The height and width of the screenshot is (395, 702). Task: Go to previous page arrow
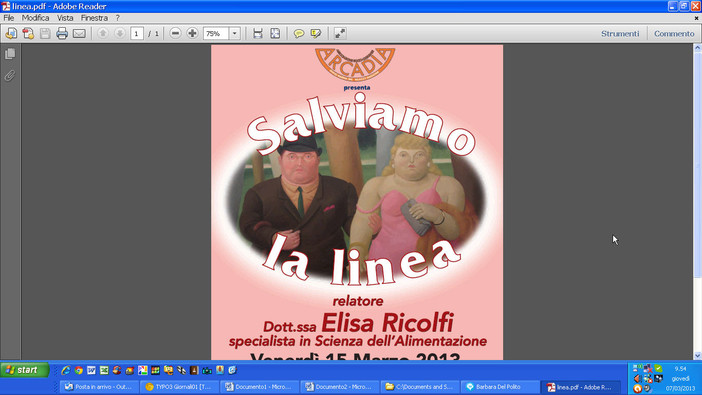[103, 34]
